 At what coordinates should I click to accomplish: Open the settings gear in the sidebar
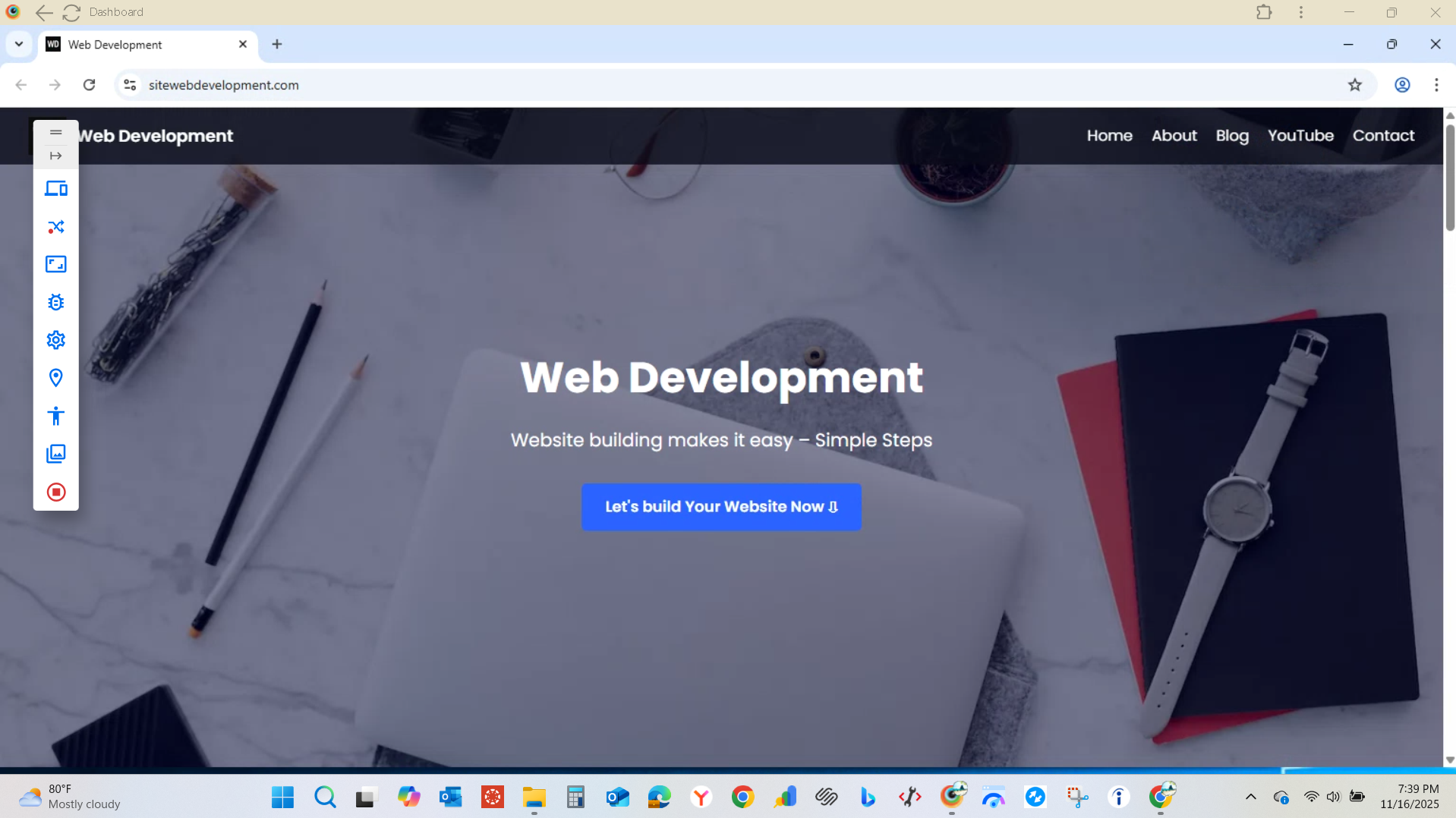55,340
